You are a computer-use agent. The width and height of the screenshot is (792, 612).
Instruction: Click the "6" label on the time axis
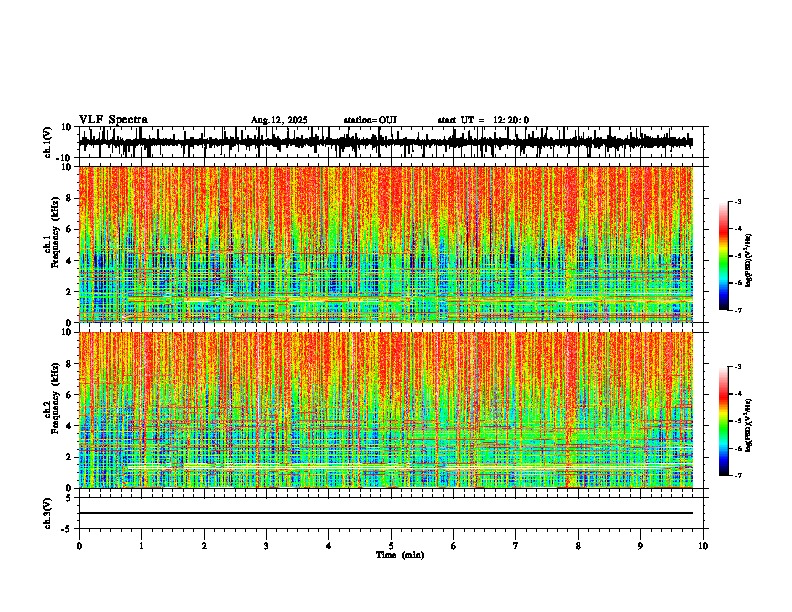click(454, 546)
